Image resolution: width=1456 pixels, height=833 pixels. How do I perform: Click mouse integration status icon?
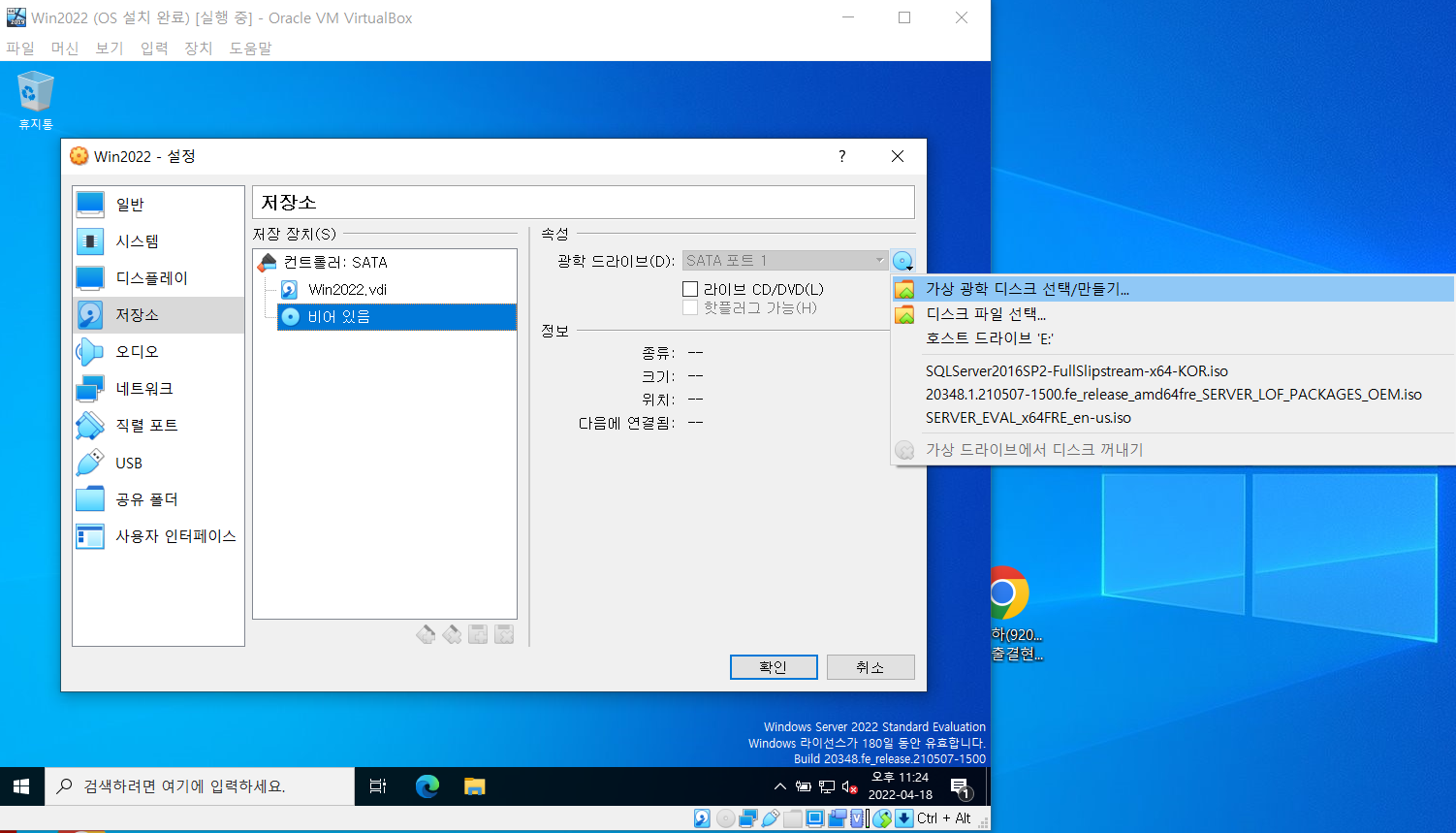[x=882, y=818]
